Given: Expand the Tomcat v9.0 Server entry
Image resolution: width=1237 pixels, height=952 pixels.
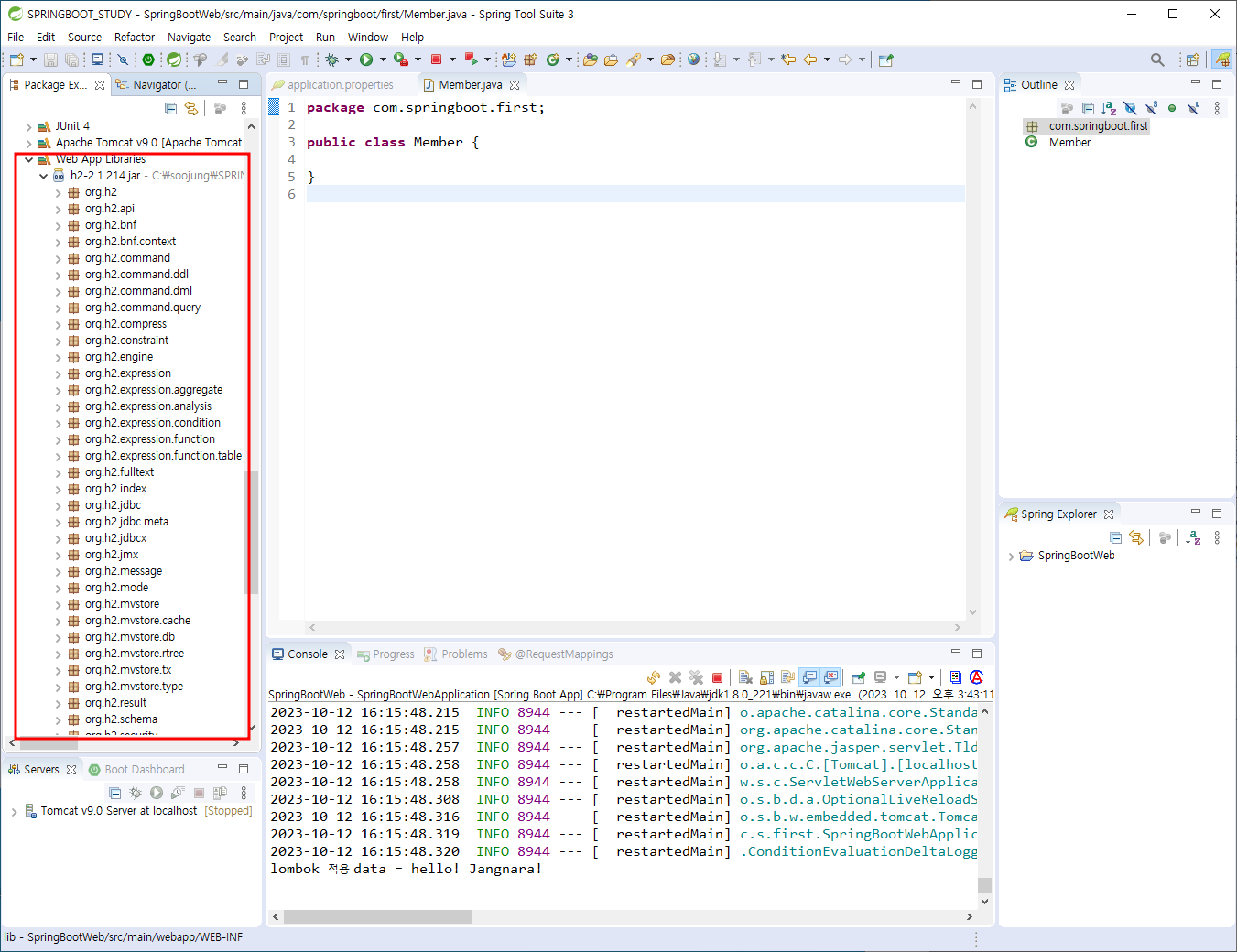Looking at the screenshot, I should tap(14, 811).
